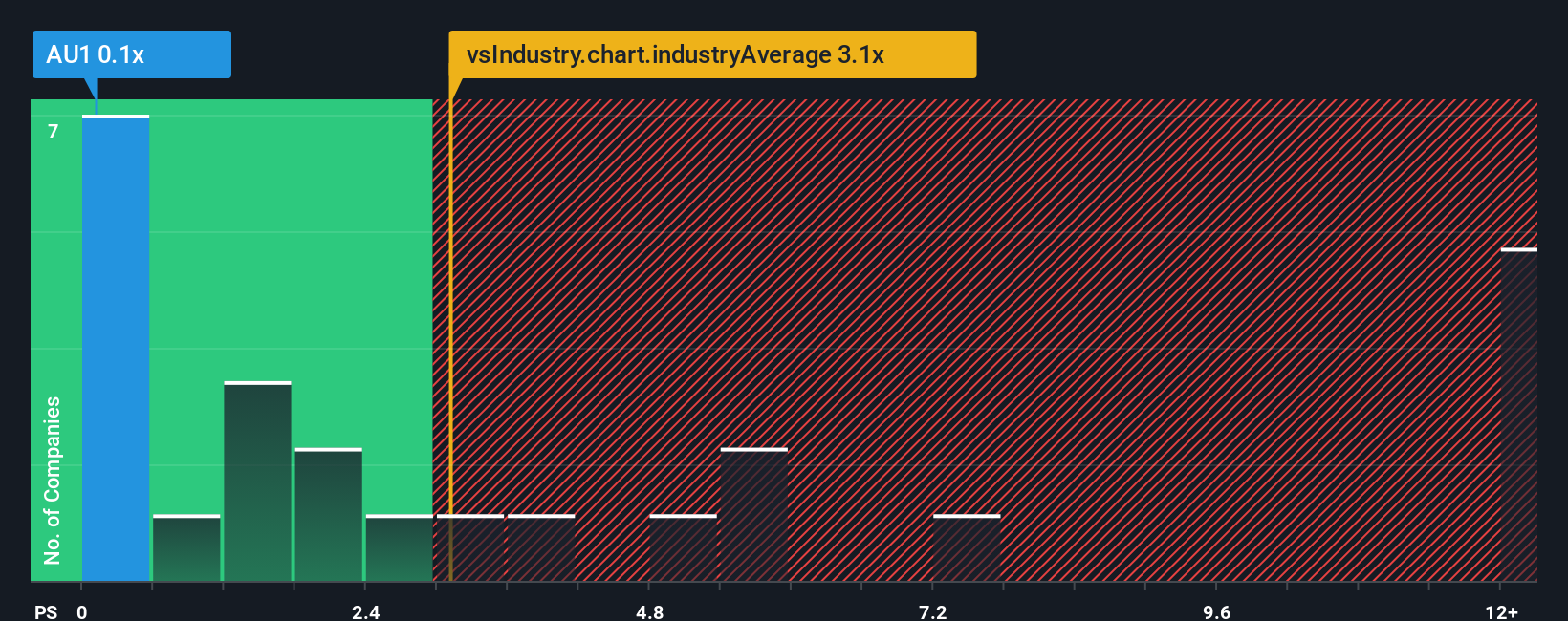Screen dimensions: 1568x621
Task: Click the industryAverage 3.1x yellow label
Action: click(x=712, y=54)
